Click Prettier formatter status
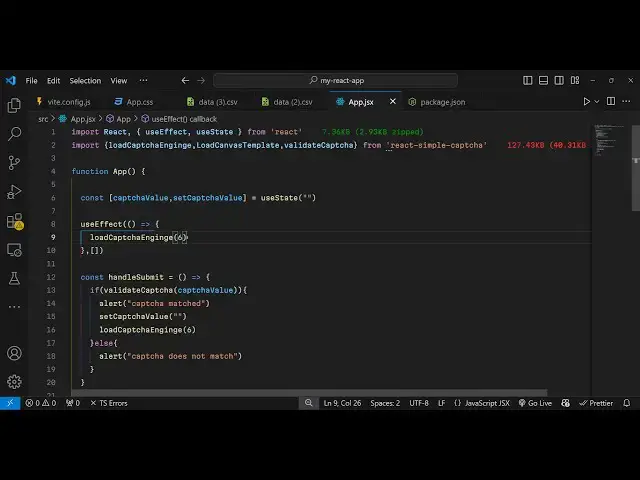This screenshot has width=640, height=480. pos(596,403)
